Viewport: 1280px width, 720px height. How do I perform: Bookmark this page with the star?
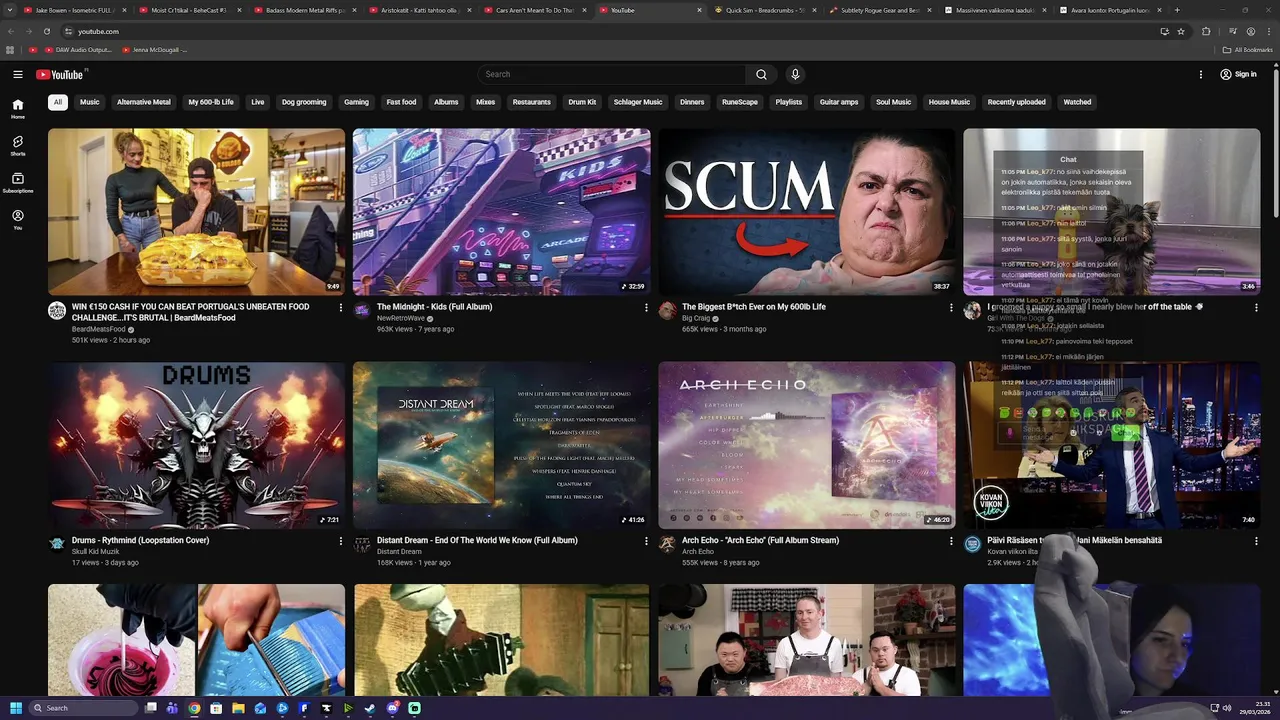point(1181,31)
